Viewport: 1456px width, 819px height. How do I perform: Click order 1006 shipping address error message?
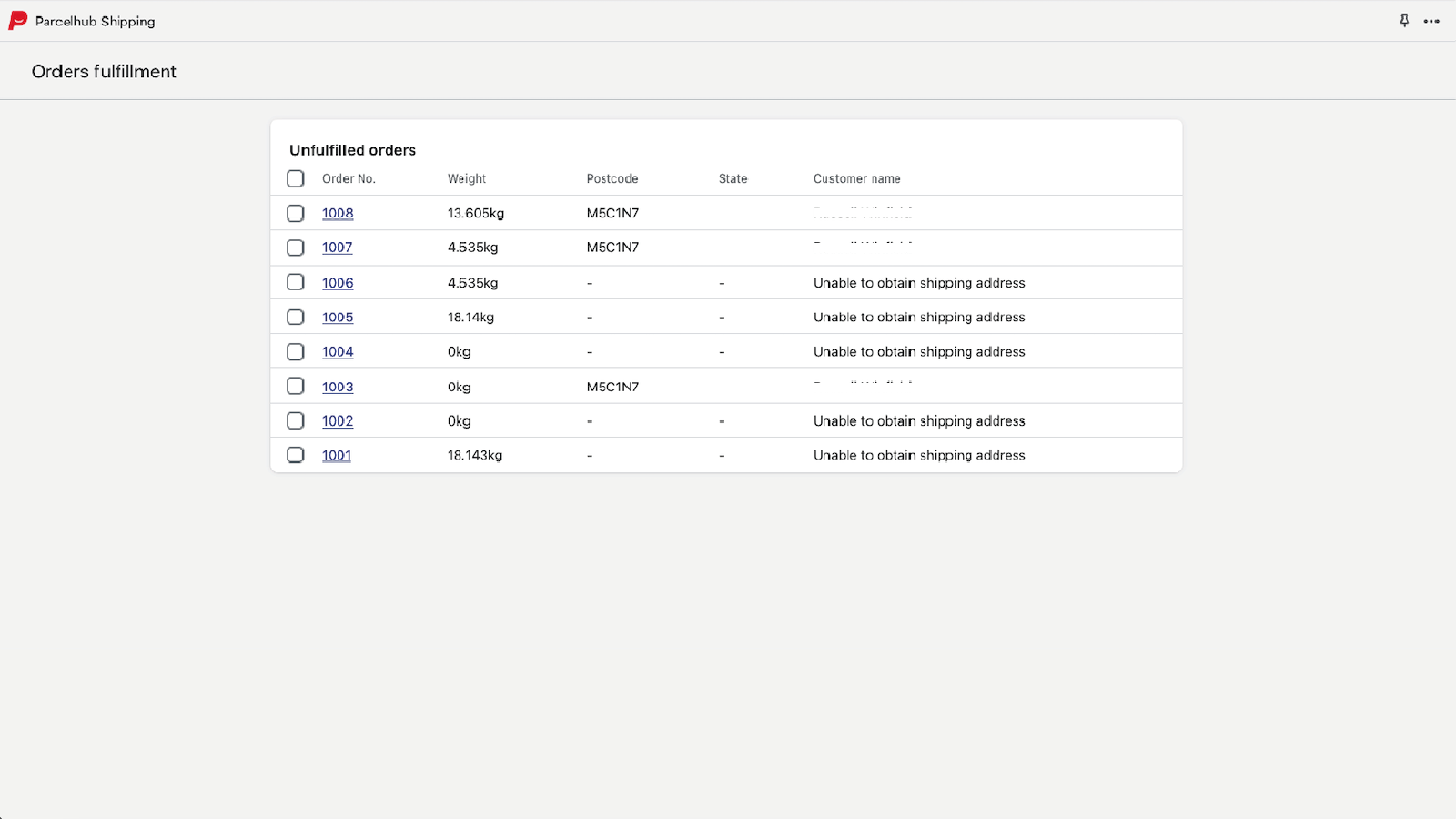click(919, 283)
